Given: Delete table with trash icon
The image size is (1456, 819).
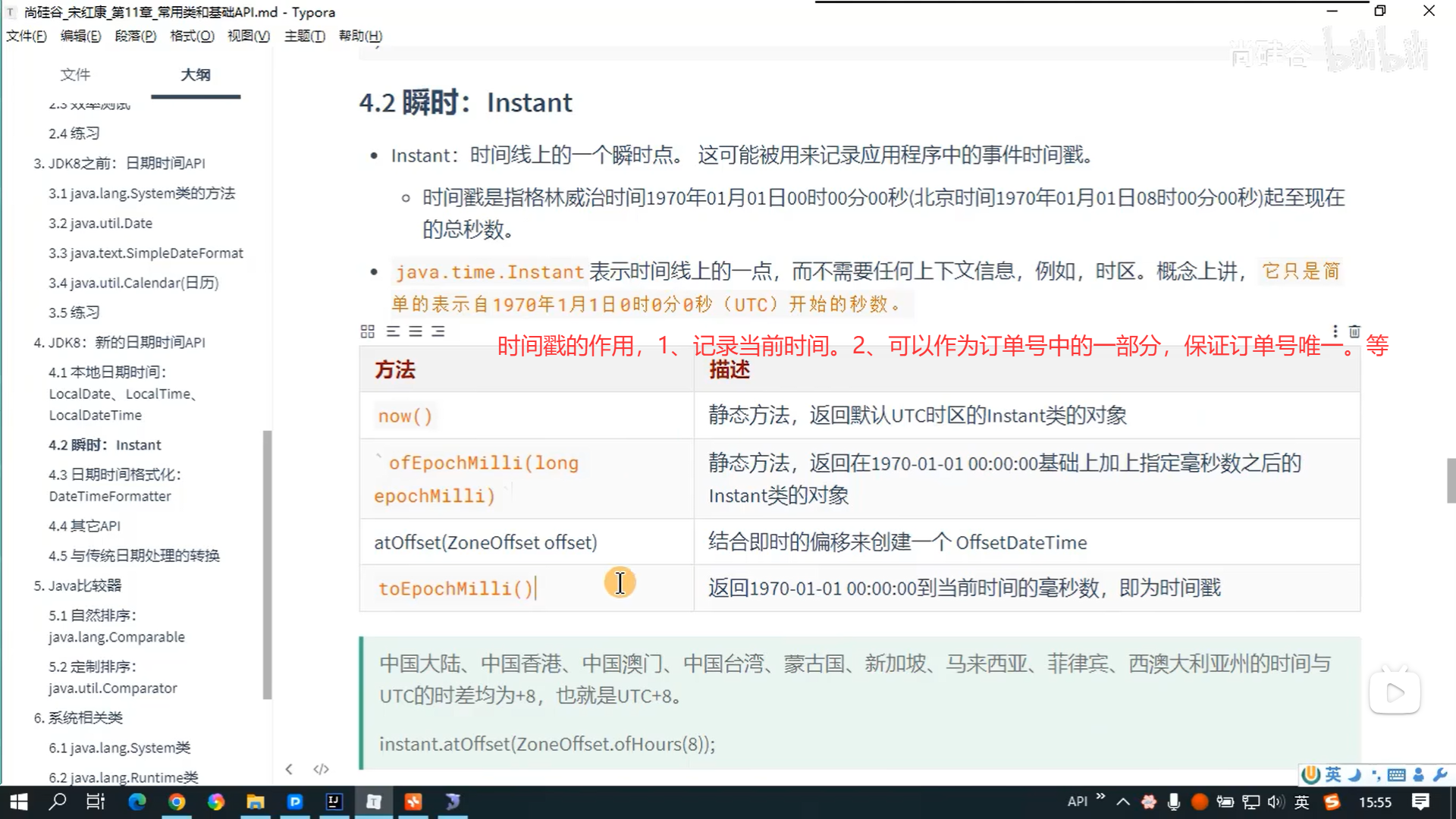Looking at the screenshot, I should tap(1354, 331).
